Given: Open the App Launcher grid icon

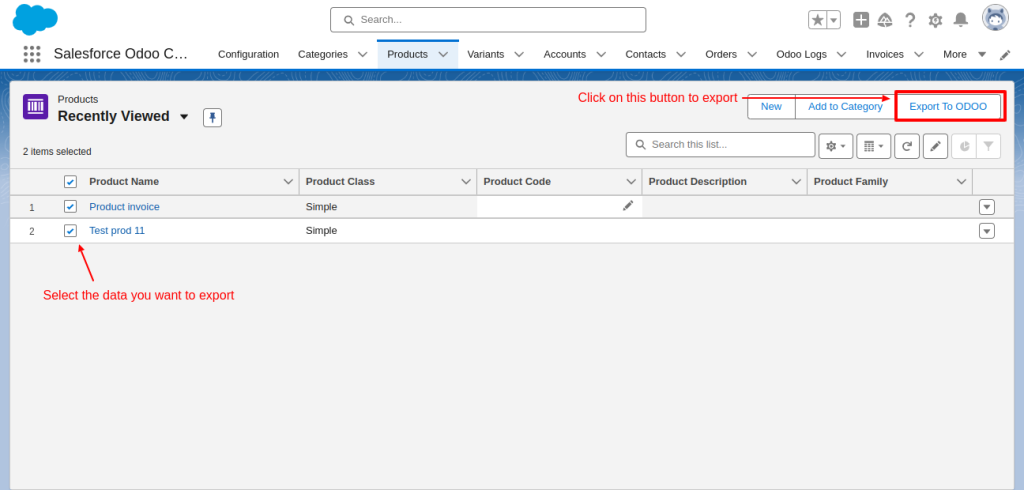Looking at the screenshot, I should [x=31, y=54].
